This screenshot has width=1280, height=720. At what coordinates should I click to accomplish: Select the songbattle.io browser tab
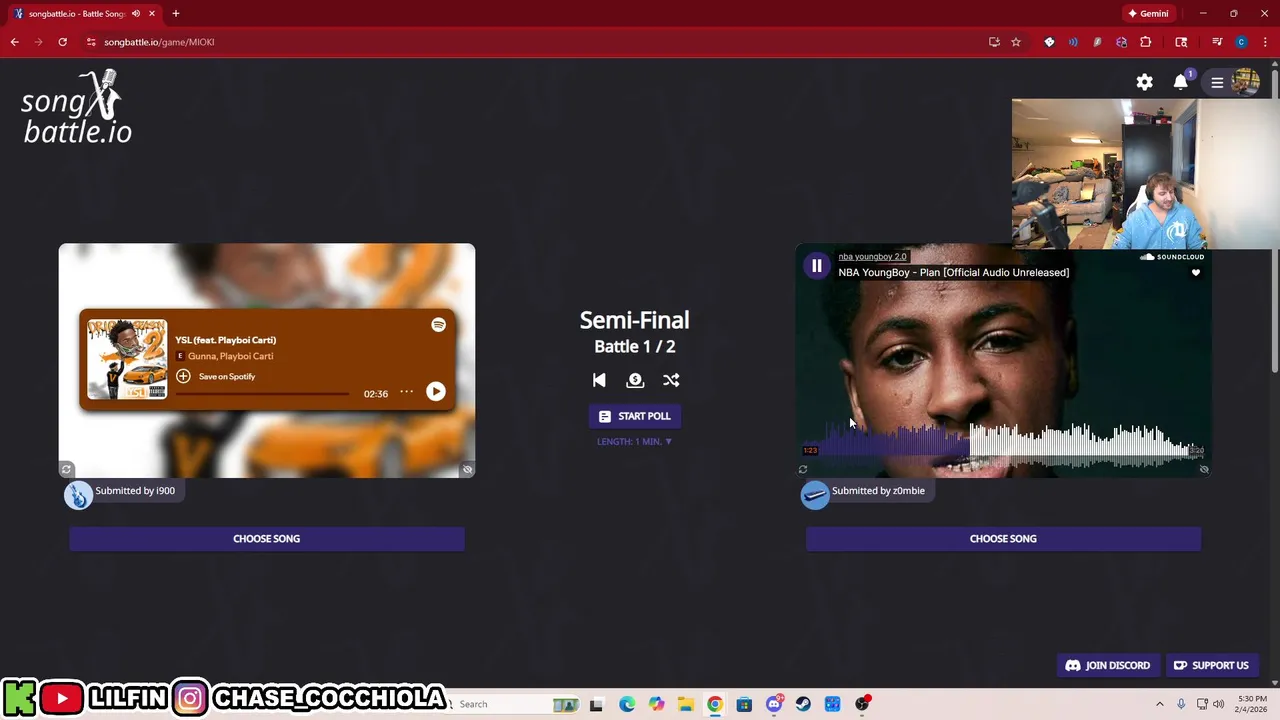[84, 14]
